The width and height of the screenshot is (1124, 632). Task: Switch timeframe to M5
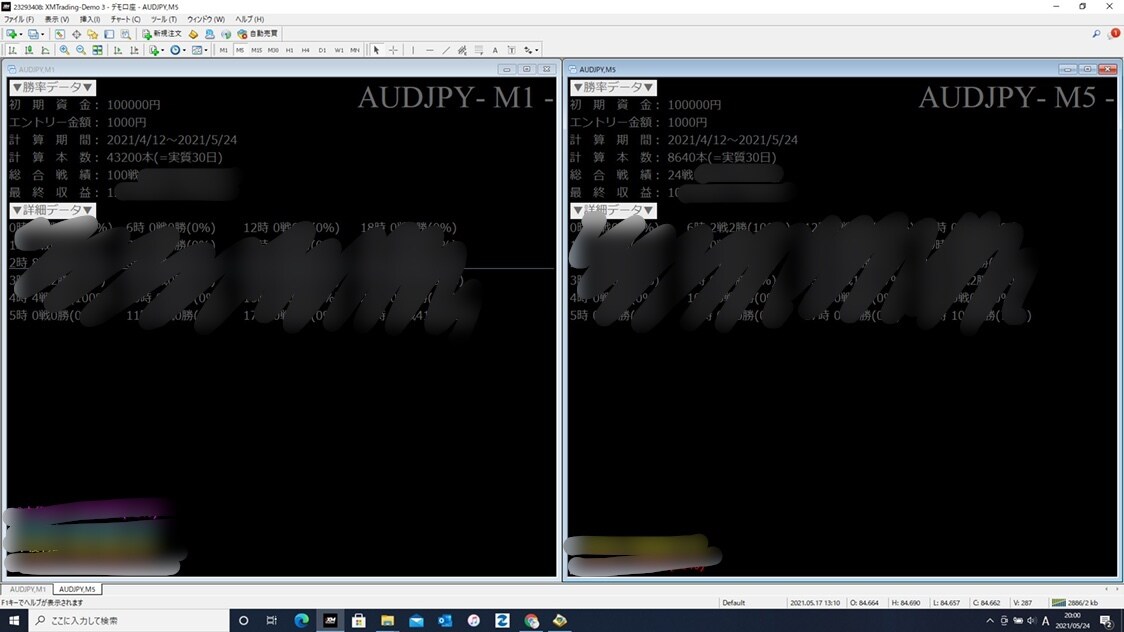(240, 50)
